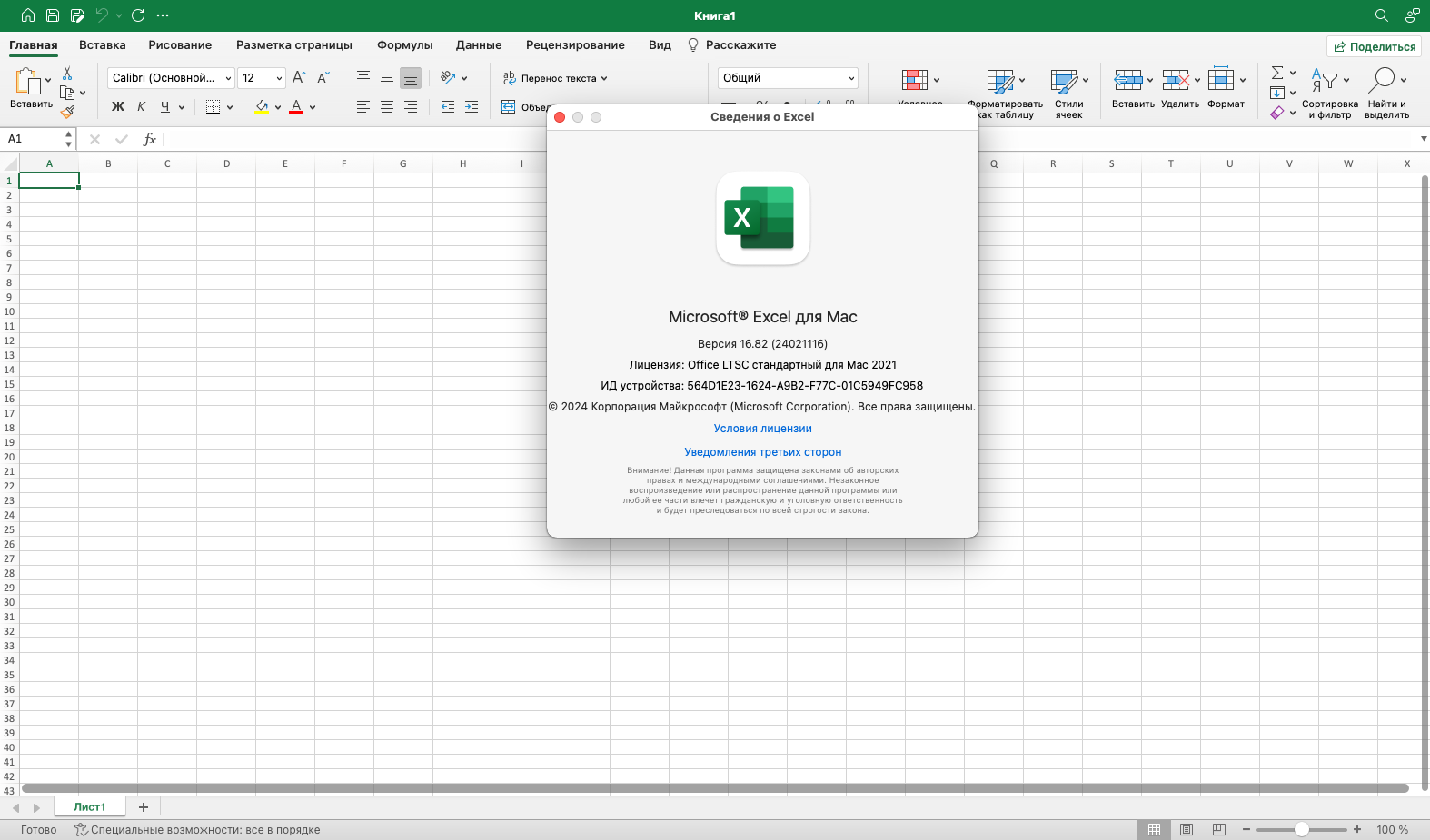Open the font name Calibri dropdown
This screenshot has width=1430, height=840.
click(x=228, y=78)
